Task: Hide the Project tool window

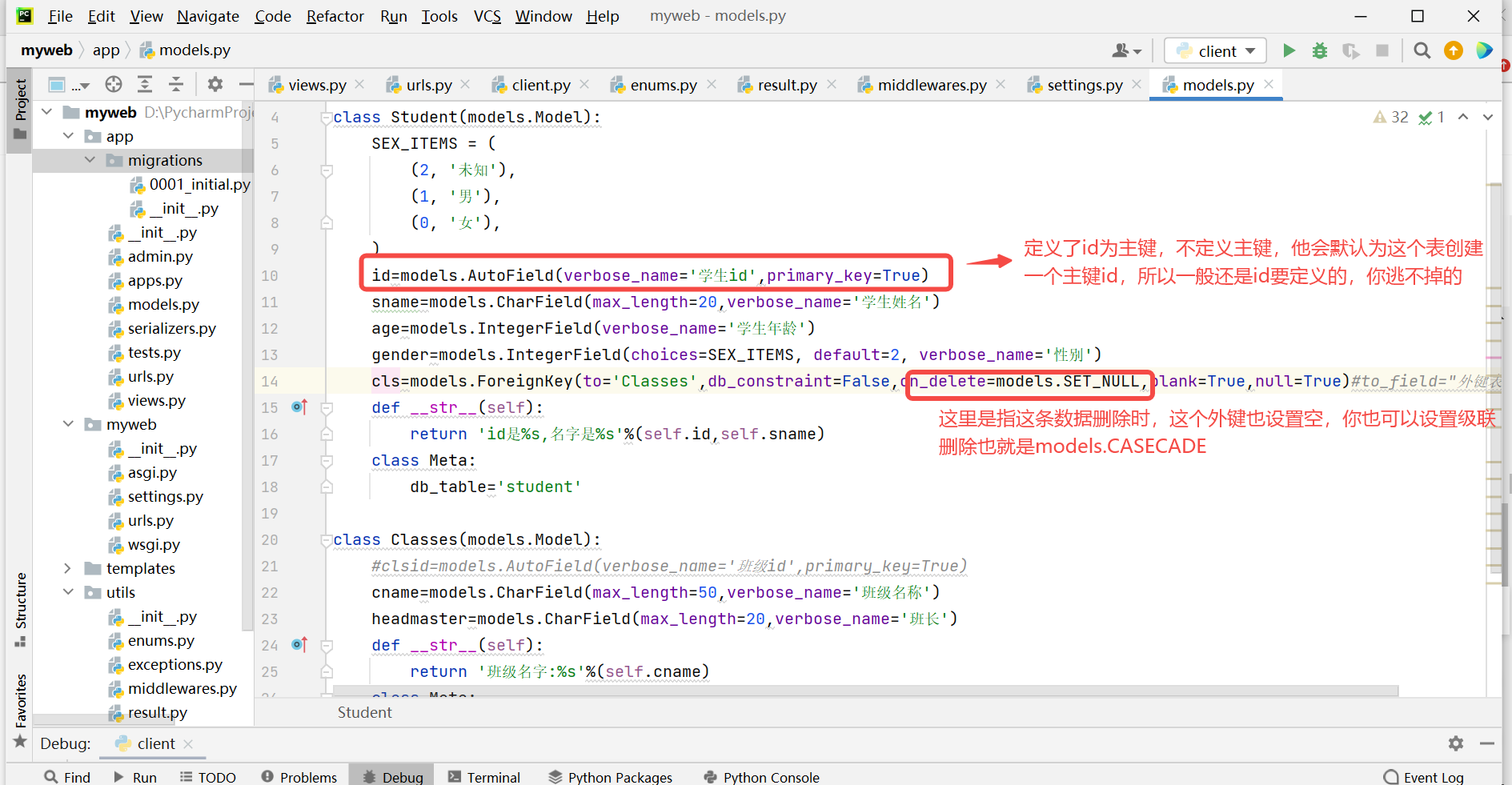Action: [x=247, y=84]
